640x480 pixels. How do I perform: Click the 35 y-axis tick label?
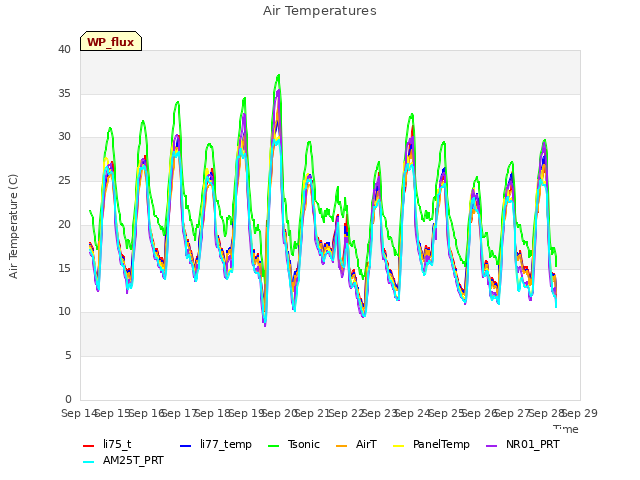point(64,93)
